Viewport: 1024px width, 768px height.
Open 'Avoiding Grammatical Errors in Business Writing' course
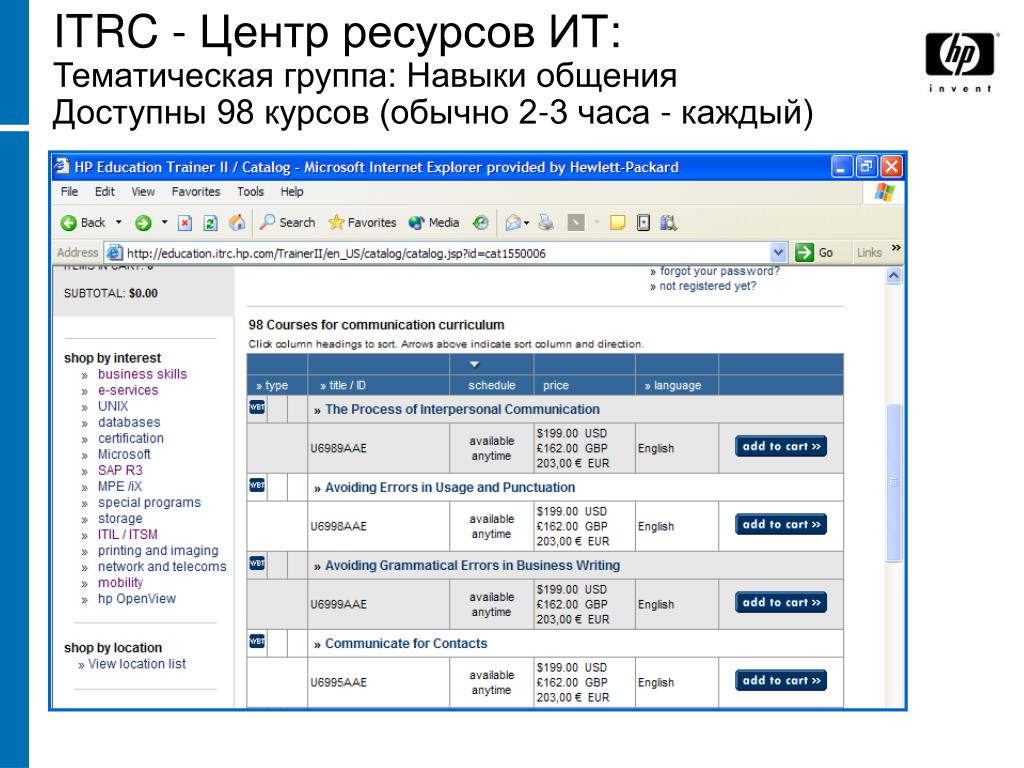473,566
